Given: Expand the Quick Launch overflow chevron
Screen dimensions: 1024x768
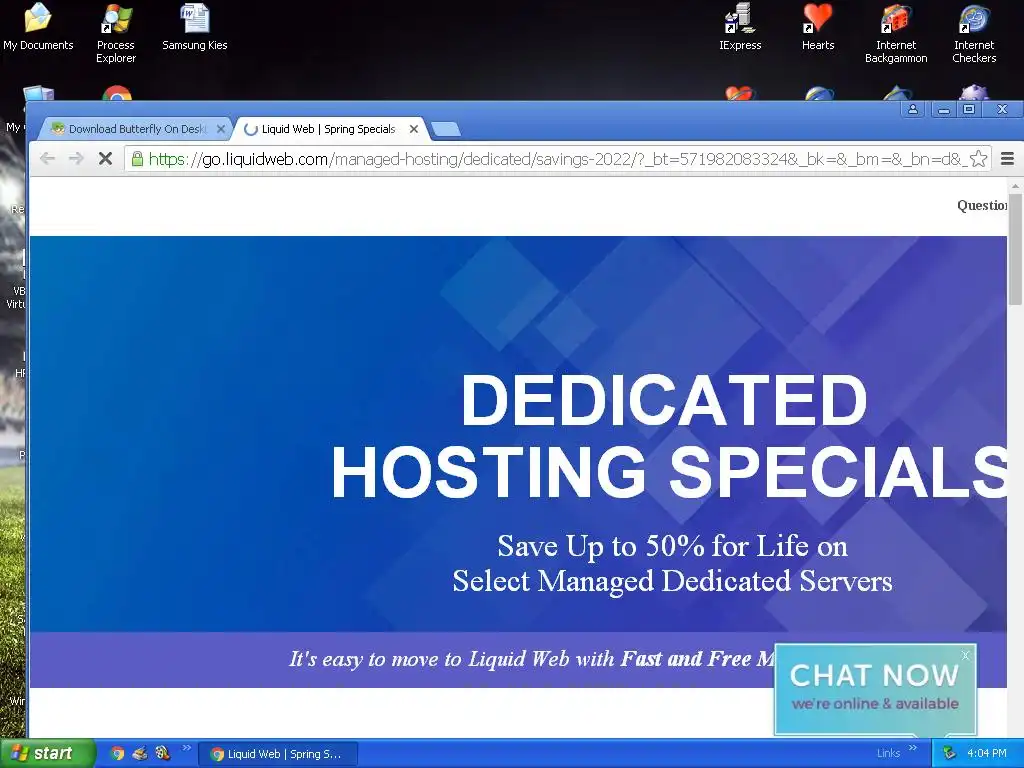Looking at the screenshot, I should tap(186, 748).
